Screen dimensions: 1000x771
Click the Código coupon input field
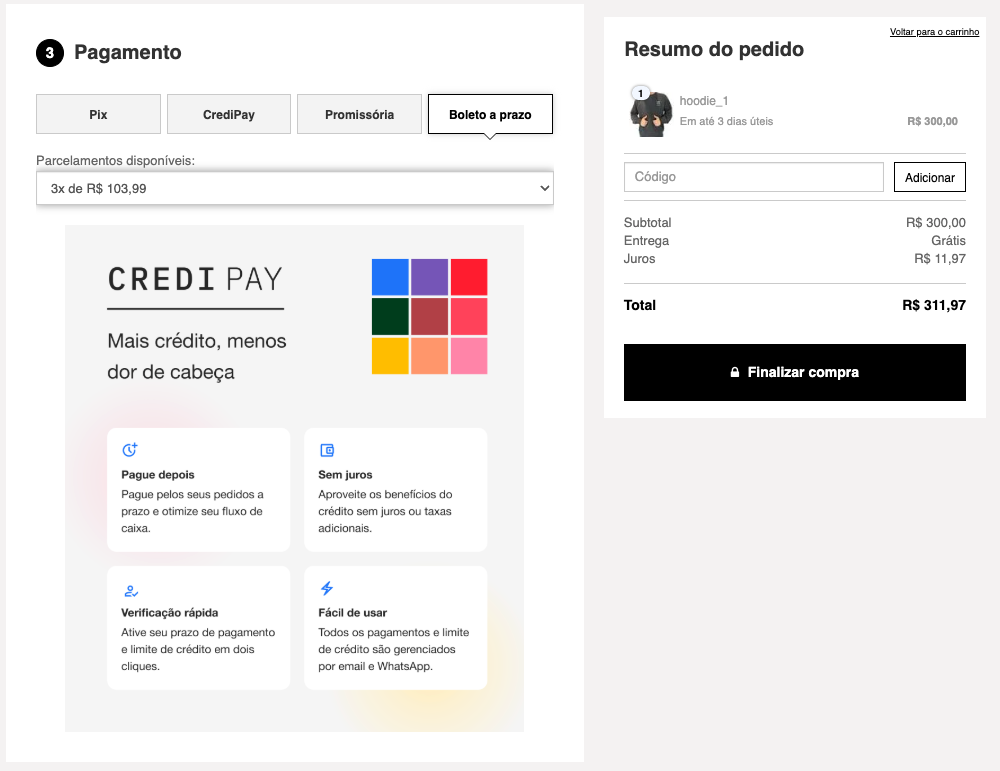(x=754, y=177)
